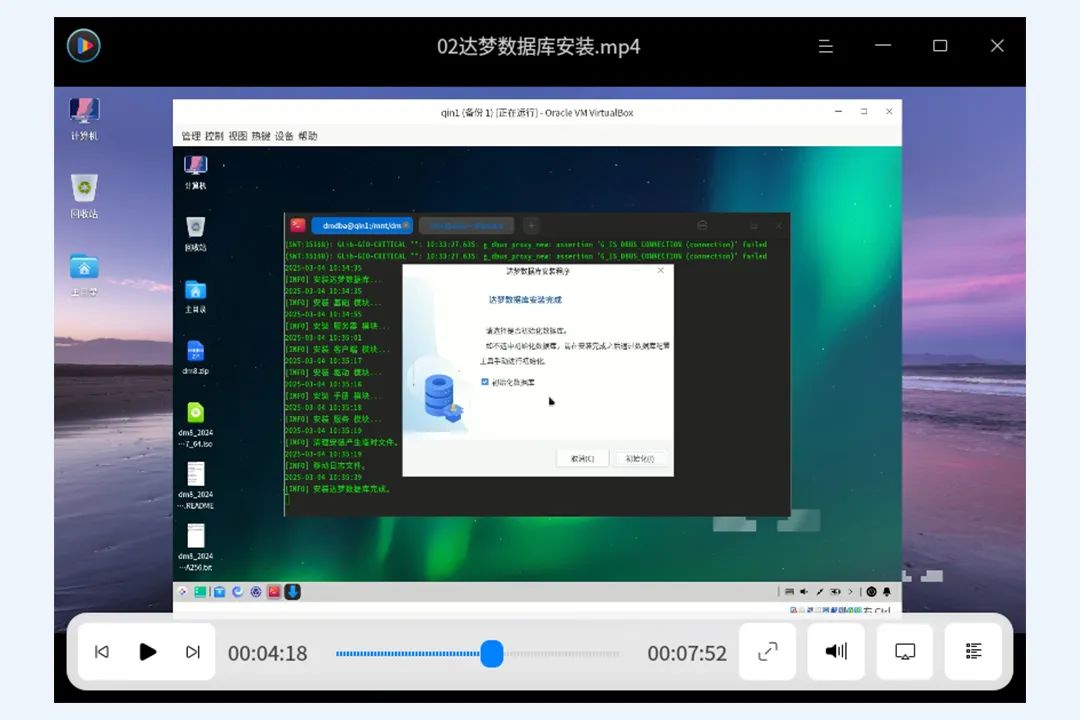This screenshot has width=1080, height=720.
Task: Click 热键 in the VirtualBox menu bar
Action: 261,136
